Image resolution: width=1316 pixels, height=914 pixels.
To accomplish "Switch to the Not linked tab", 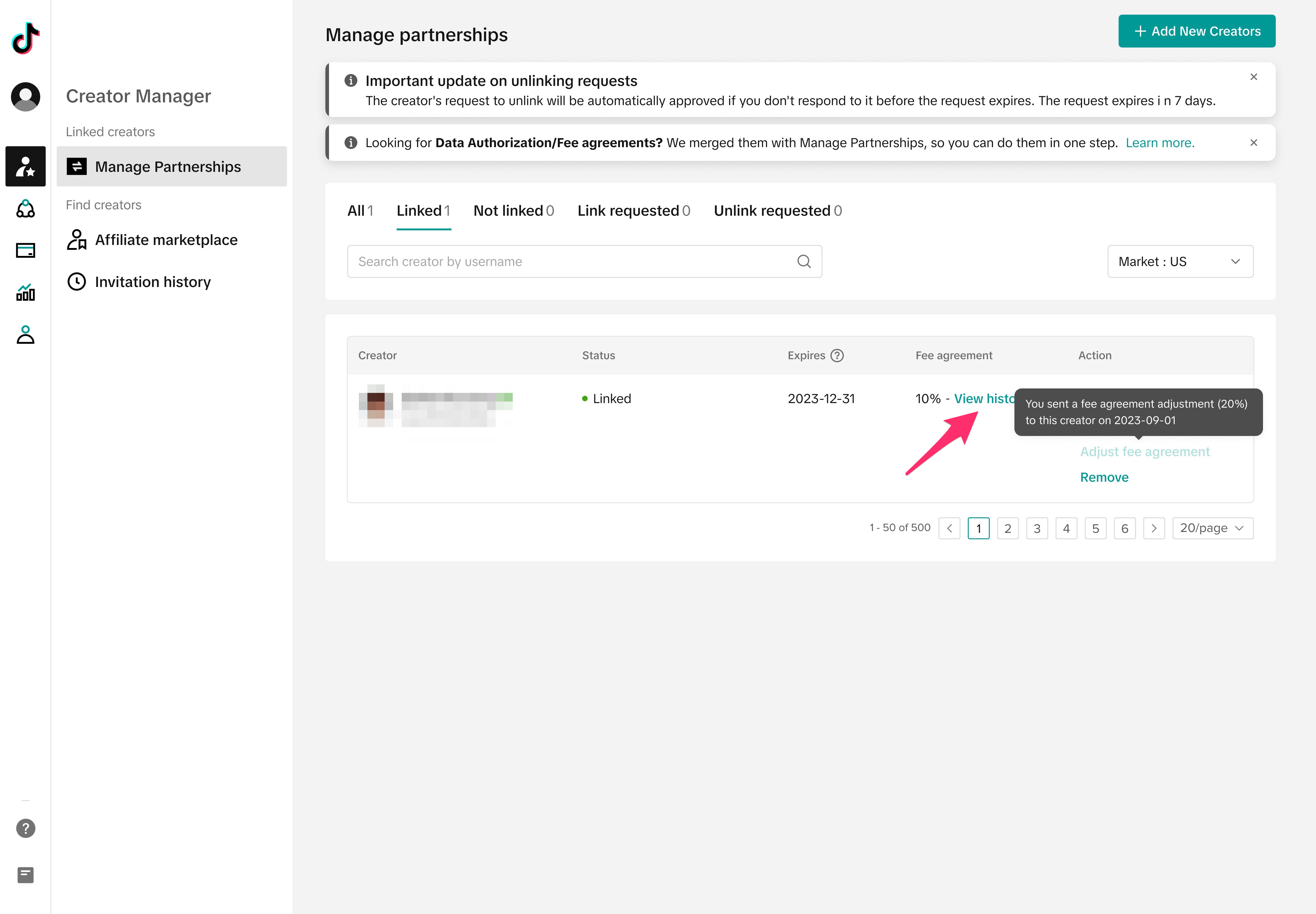I will tap(513, 211).
